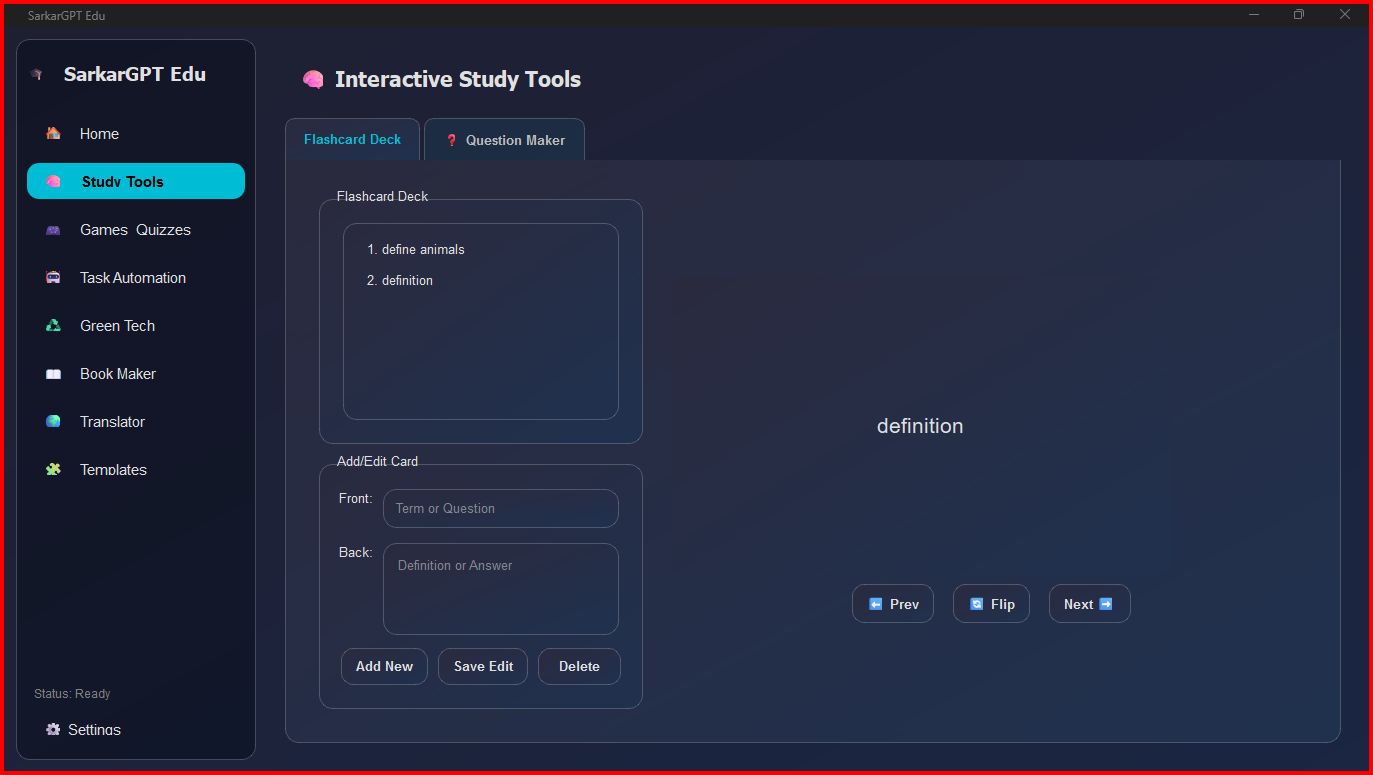
Task: Open Book Maker using its book icon
Action: point(53,373)
